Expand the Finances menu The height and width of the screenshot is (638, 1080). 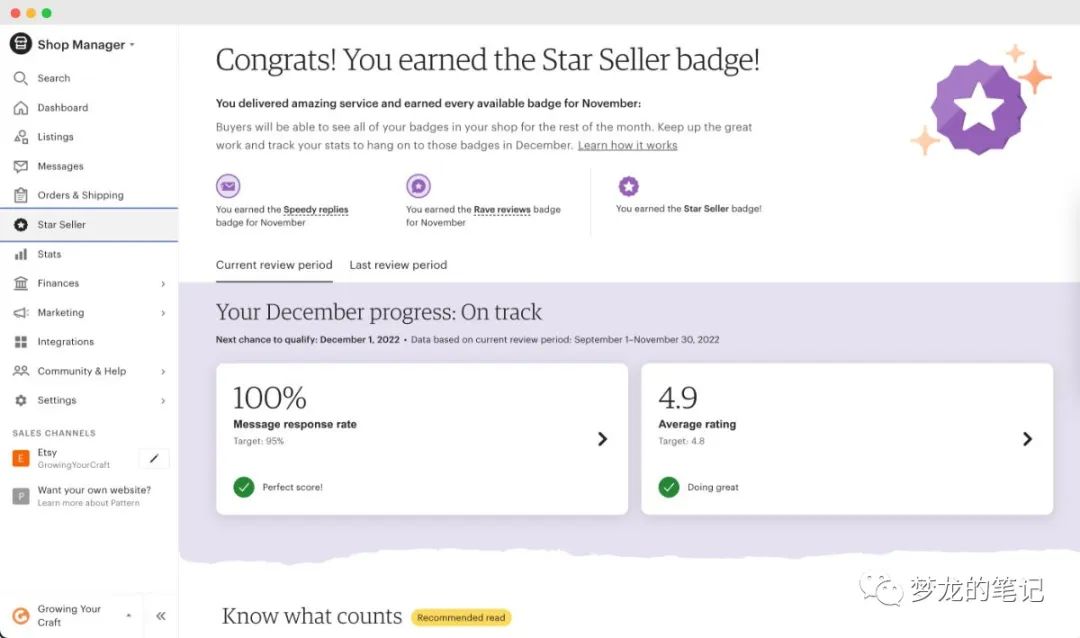[x=60, y=283]
